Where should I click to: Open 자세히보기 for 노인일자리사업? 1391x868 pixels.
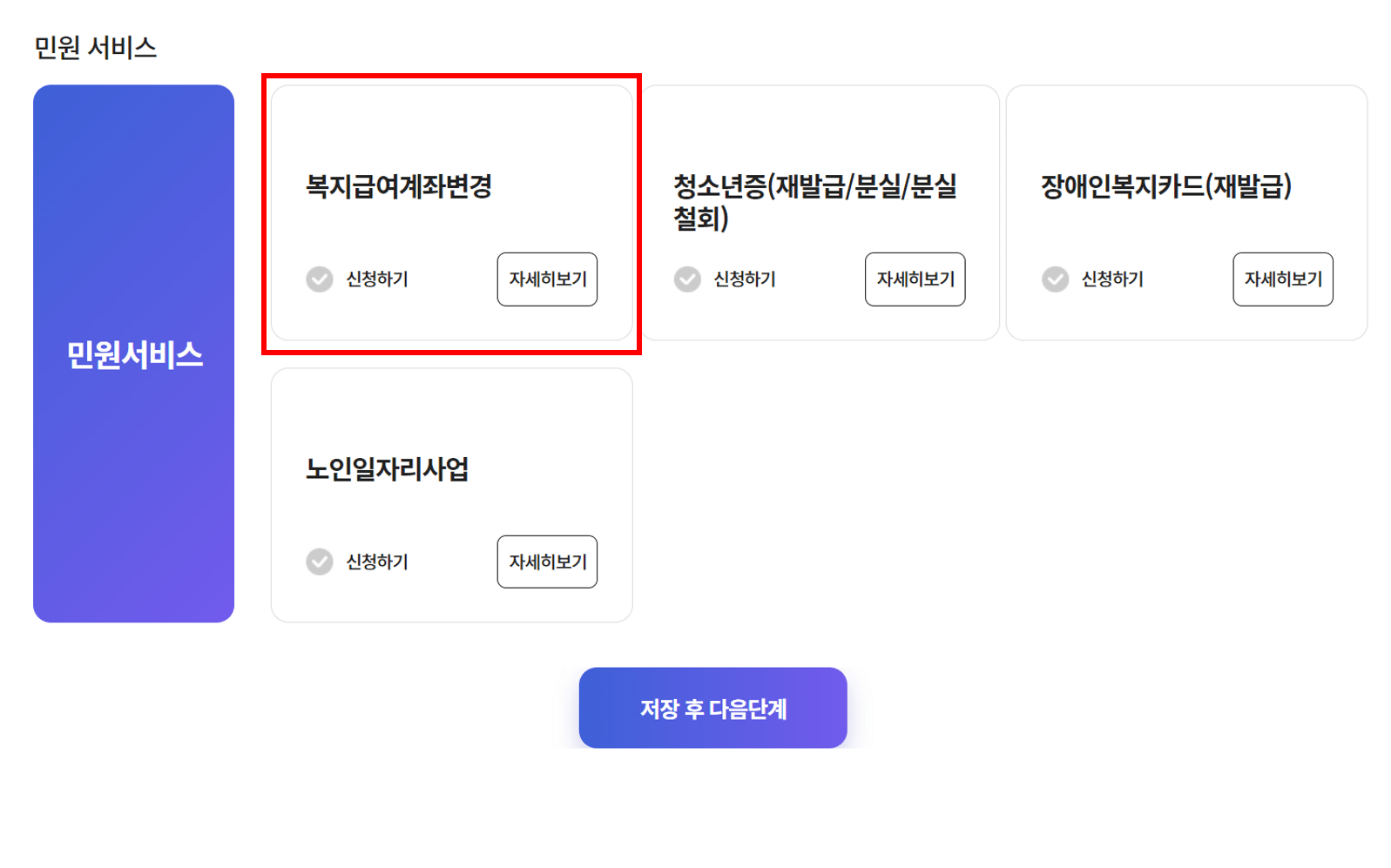[x=546, y=562]
